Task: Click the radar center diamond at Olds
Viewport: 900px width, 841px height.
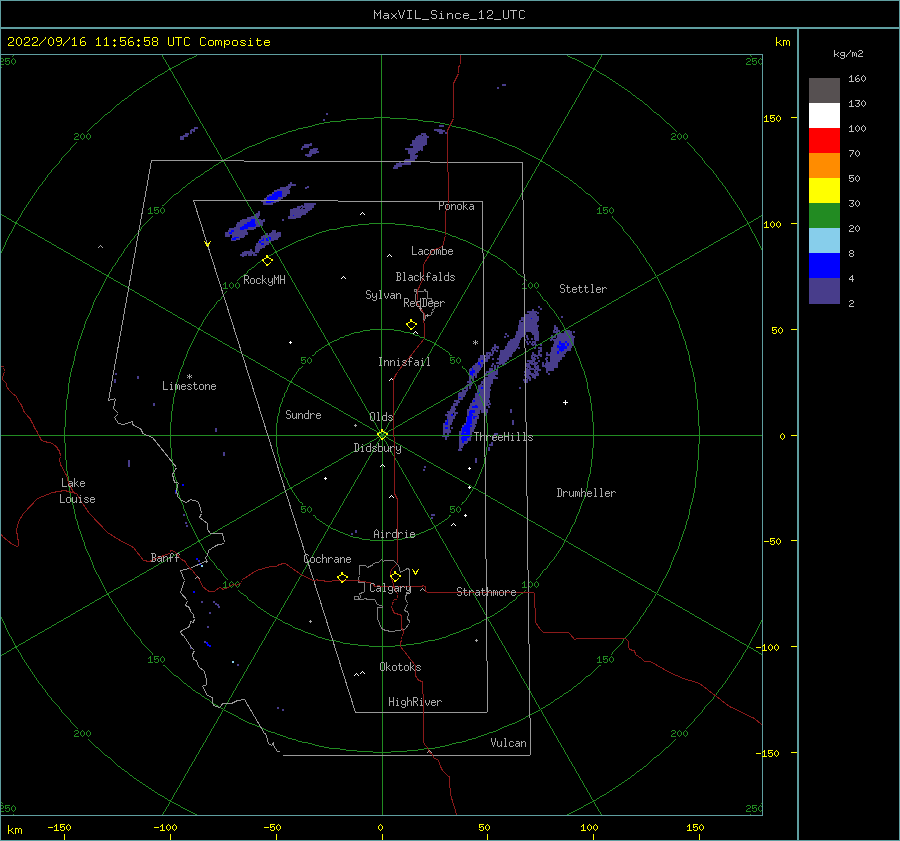Action: [382, 435]
